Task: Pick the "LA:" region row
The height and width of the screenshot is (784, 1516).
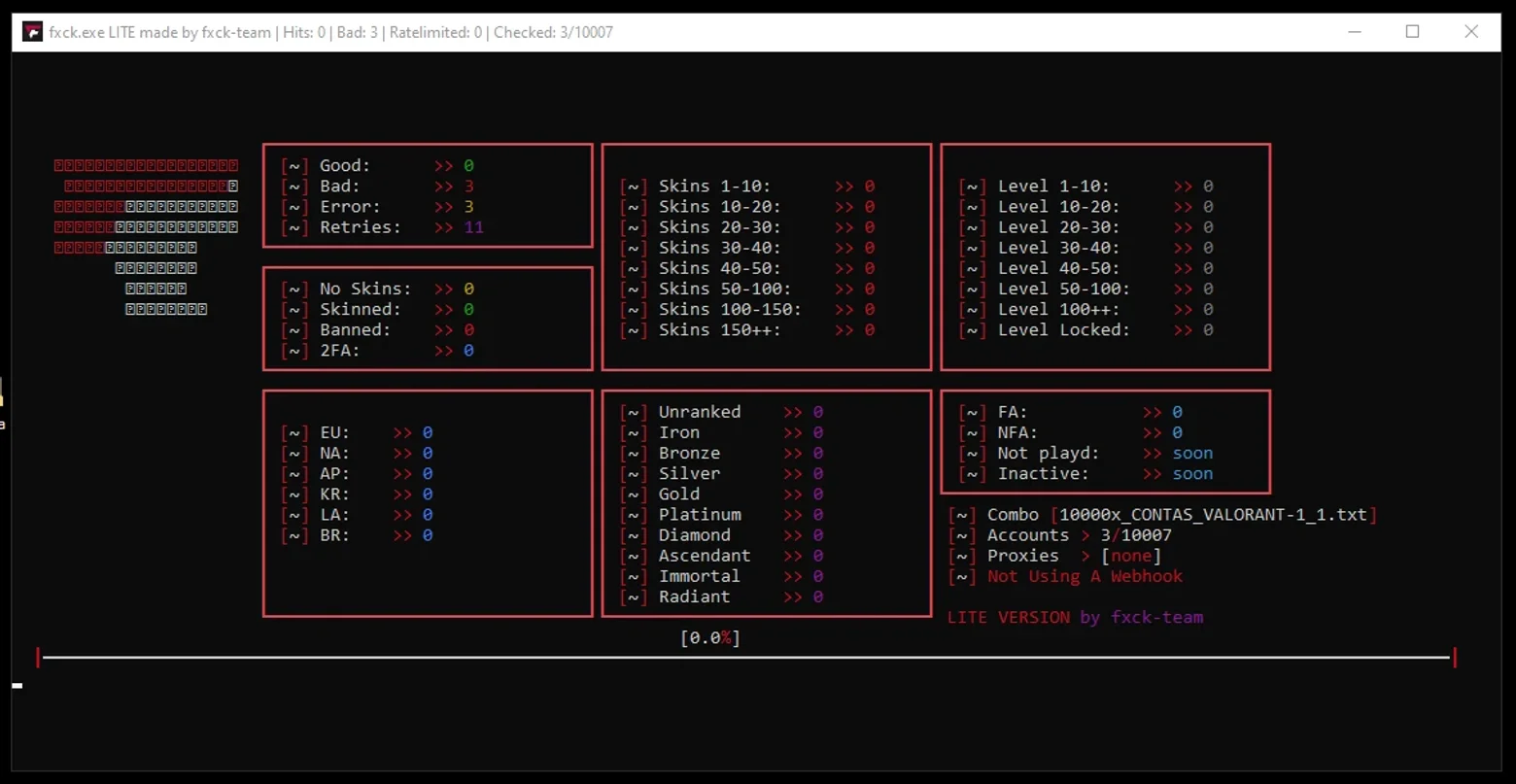Action: click(358, 515)
